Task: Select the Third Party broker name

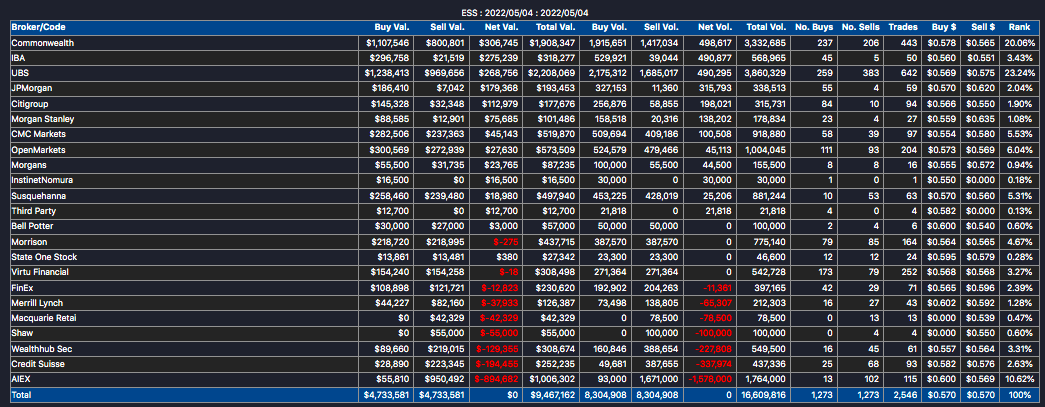Action: (33, 211)
